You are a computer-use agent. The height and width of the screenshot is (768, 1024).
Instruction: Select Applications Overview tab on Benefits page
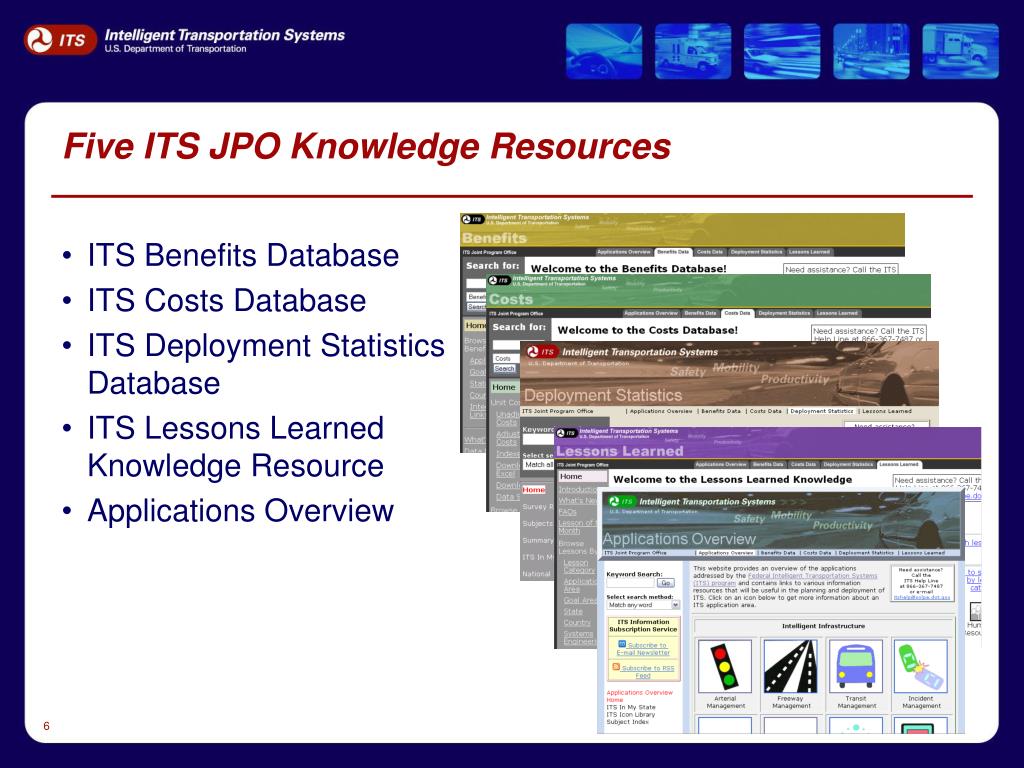[x=624, y=252]
